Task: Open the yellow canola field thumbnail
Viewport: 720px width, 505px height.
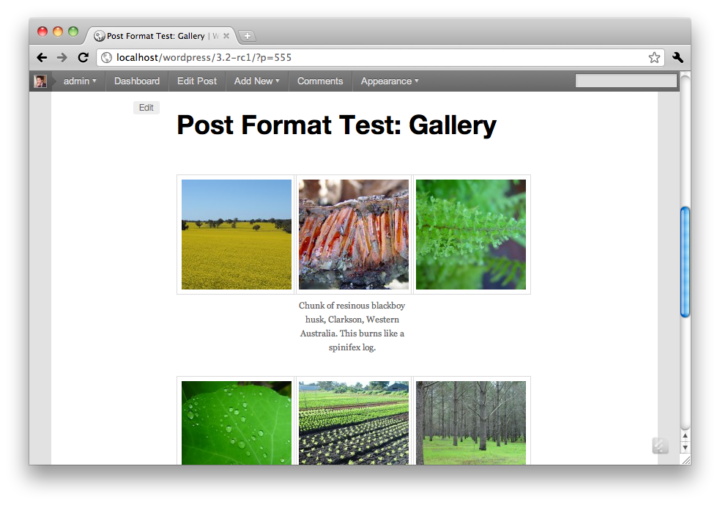Action: (x=236, y=234)
